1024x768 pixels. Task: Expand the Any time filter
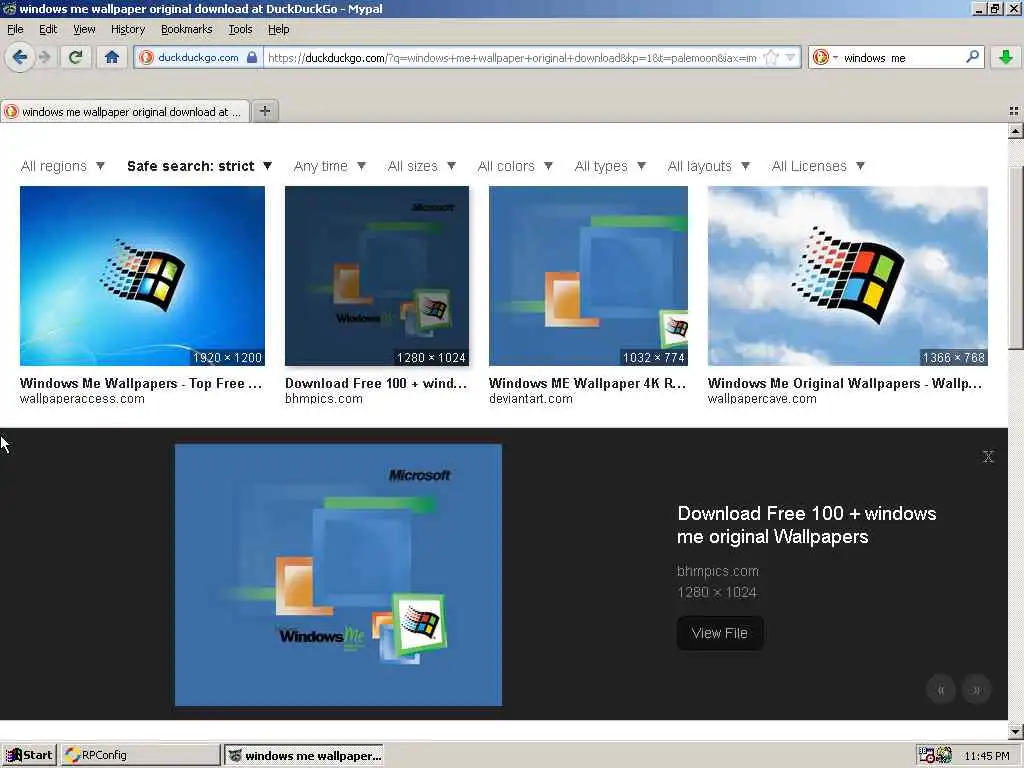pyautogui.click(x=329, y=166)
